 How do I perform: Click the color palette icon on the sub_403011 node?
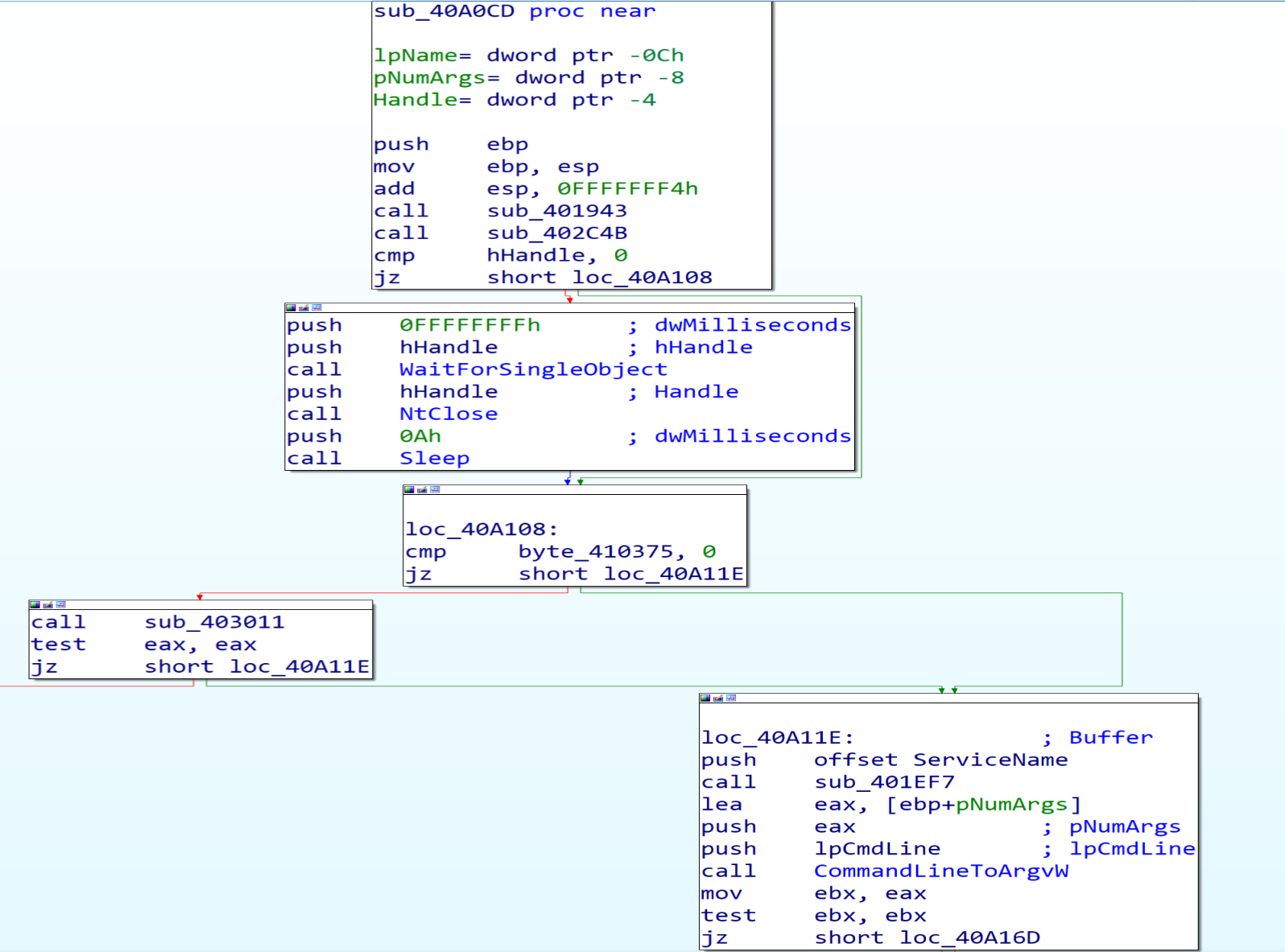pyautogui.click(x=35, y=604)
